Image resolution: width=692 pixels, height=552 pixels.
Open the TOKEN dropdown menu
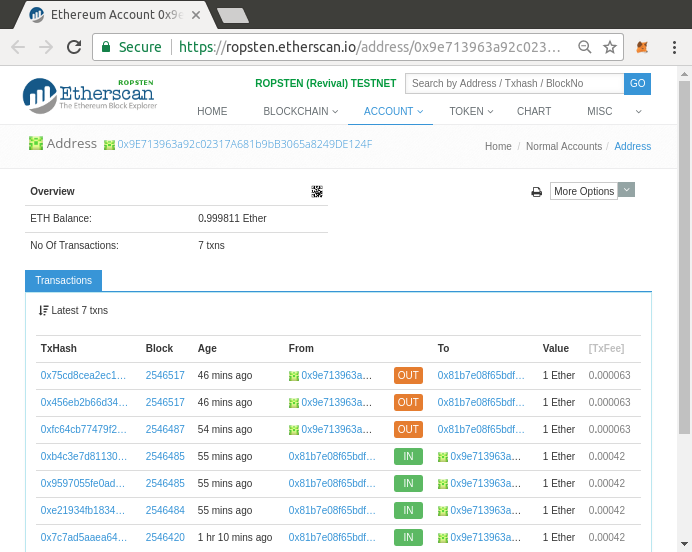point(470,111)
